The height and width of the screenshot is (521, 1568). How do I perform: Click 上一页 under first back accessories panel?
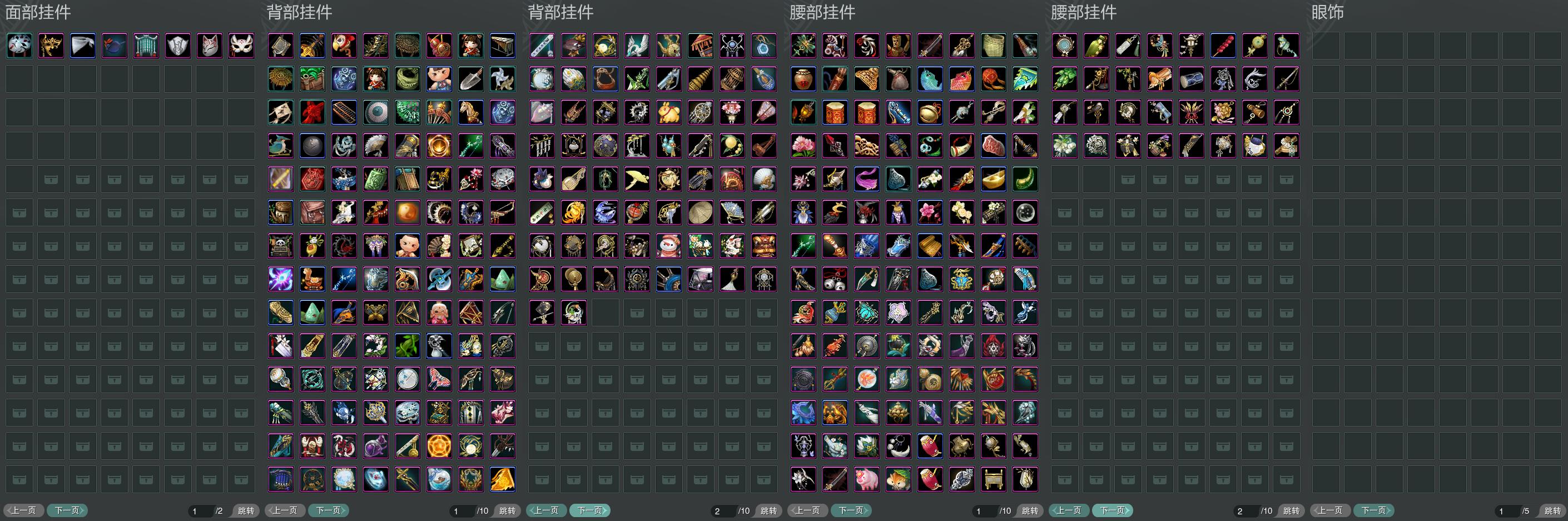pos(285,510)
